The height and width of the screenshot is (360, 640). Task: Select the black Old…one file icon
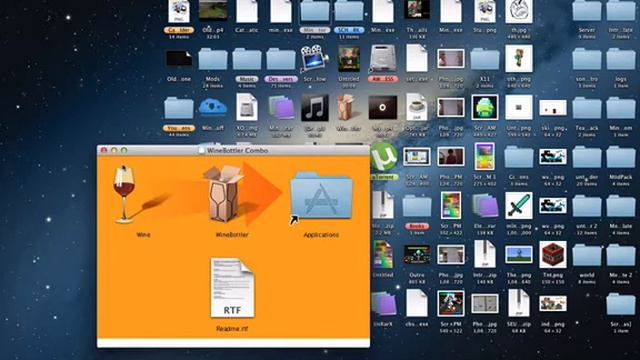[179, 59]
